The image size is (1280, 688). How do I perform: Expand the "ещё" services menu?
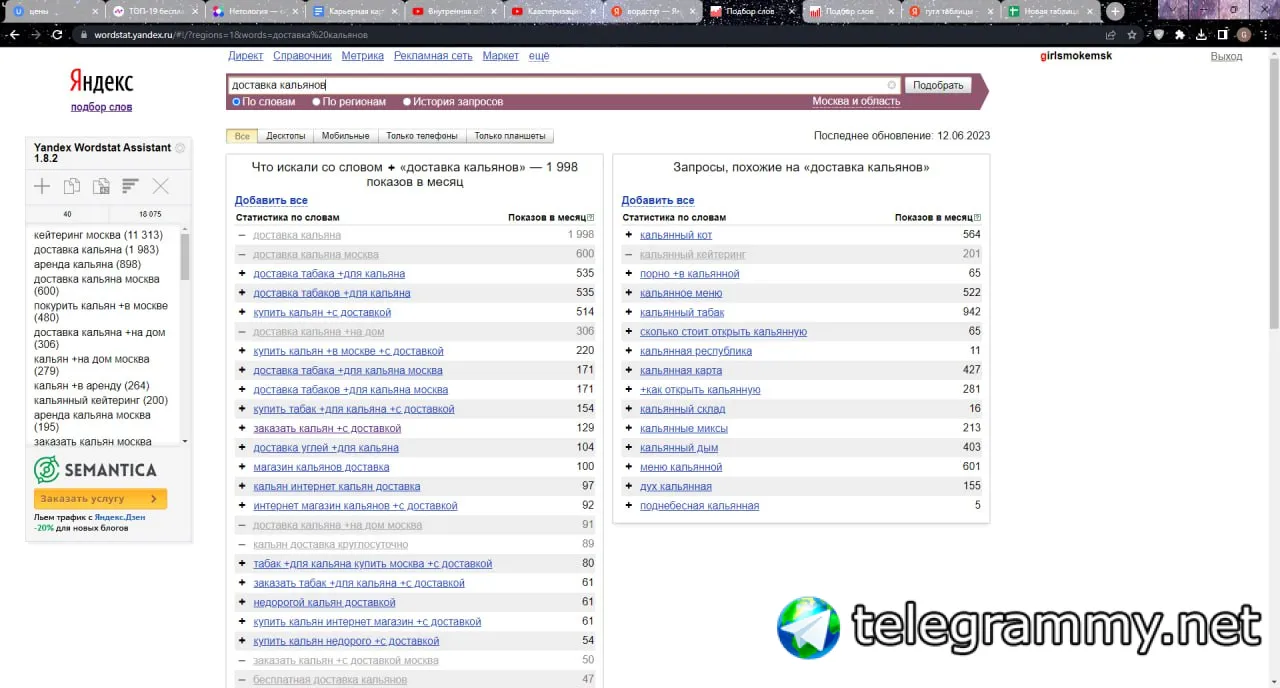click(539, 56)
